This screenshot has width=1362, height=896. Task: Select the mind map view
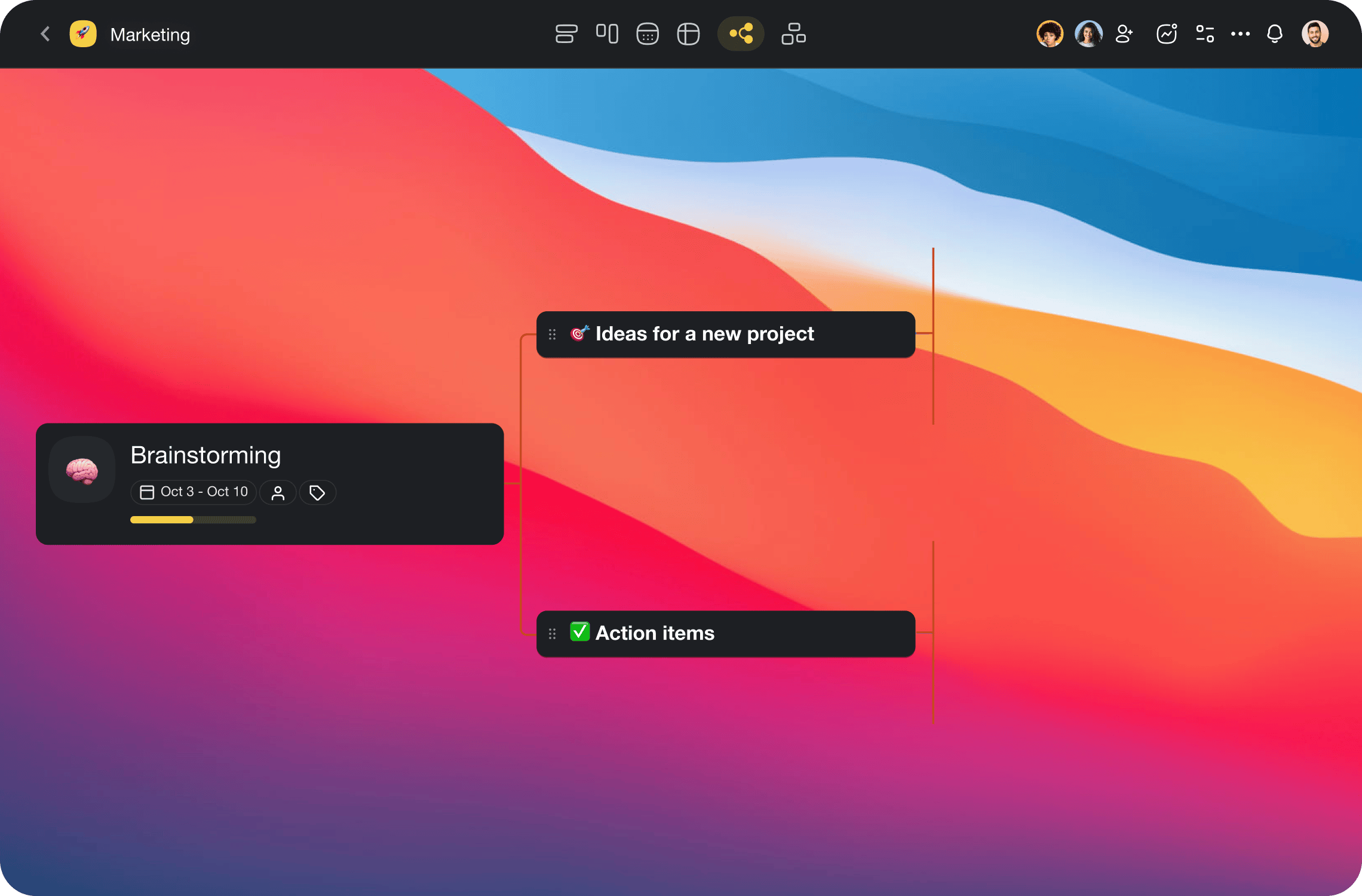click(x=741, y=34)
